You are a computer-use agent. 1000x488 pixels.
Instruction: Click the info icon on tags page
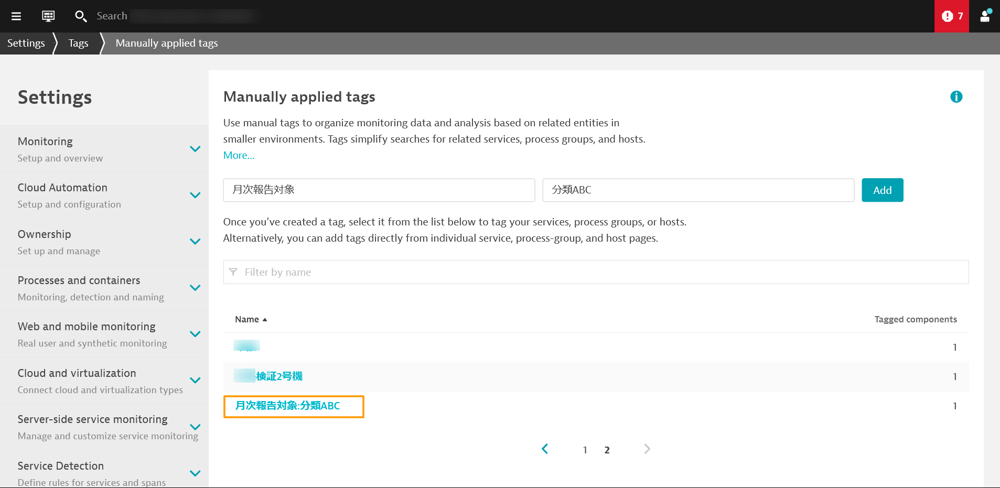pos(955,97)
